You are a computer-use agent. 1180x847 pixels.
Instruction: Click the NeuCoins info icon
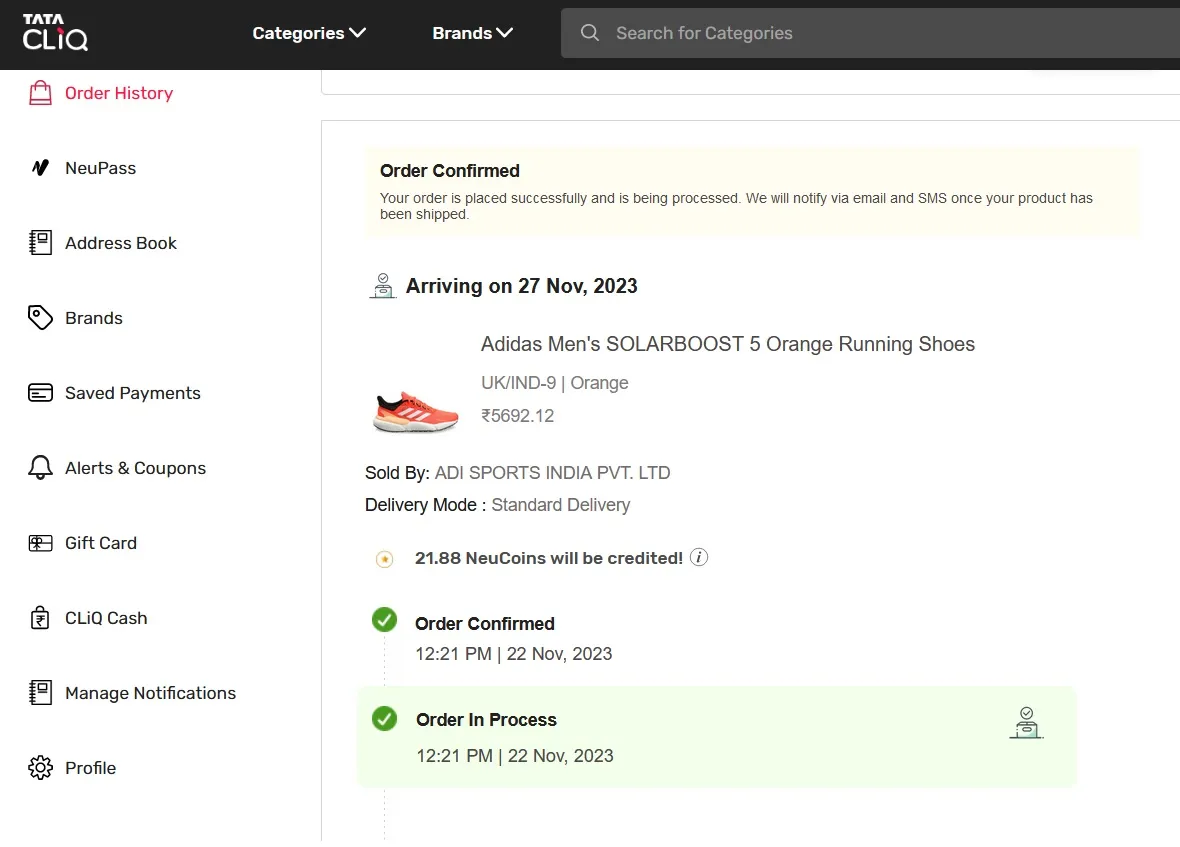(x=699, y=557)
